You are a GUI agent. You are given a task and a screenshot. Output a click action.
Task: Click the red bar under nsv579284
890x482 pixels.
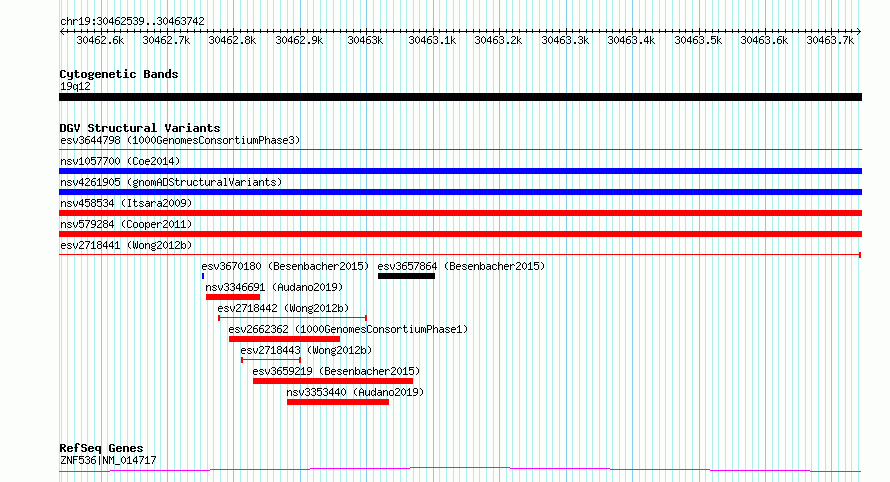pos(460,234)
